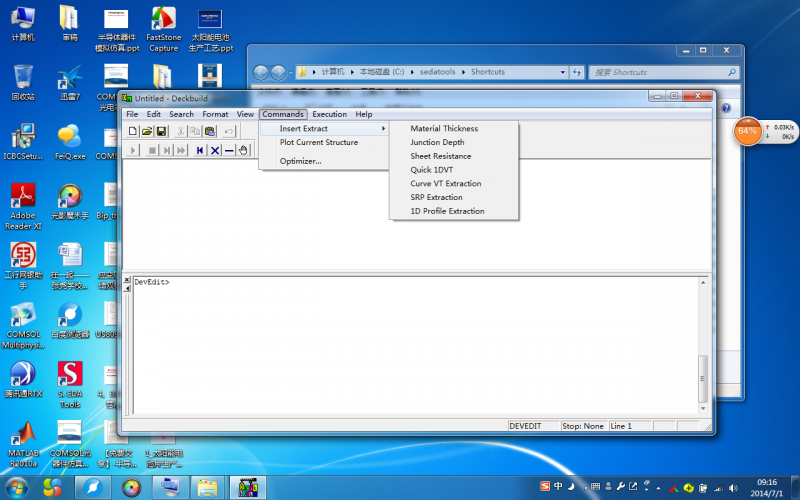800x500 pixels.
Task: Open the Search menu
Action: tap(181, 114)
